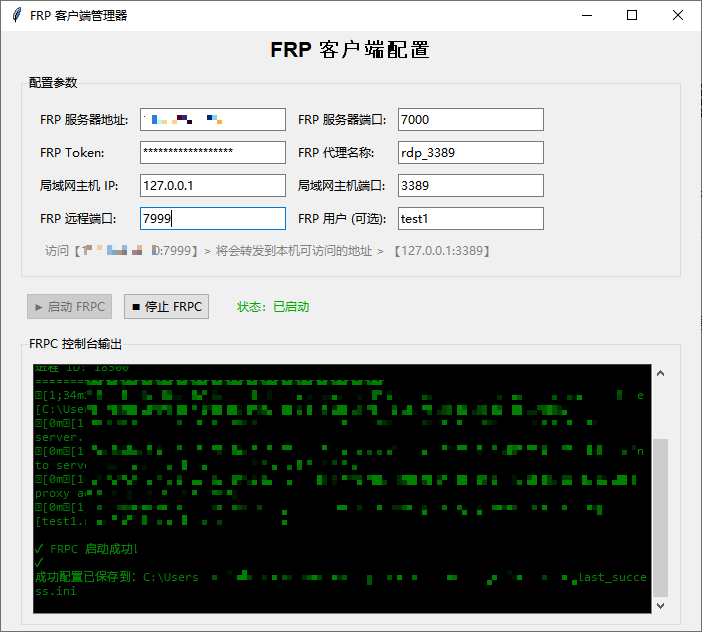Maximize the FRP client manager window

pyautogui.click(x=632, y=15)
